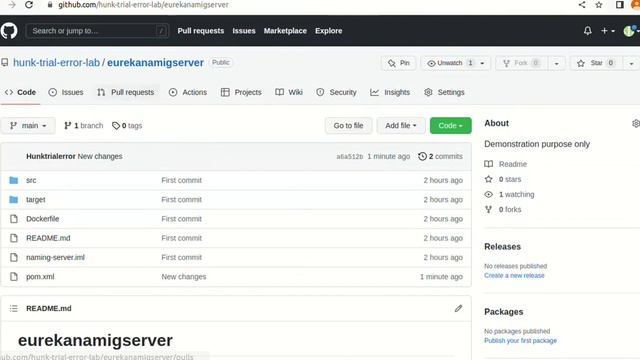Switch to the repository Pull requests tab

(126, 92)
